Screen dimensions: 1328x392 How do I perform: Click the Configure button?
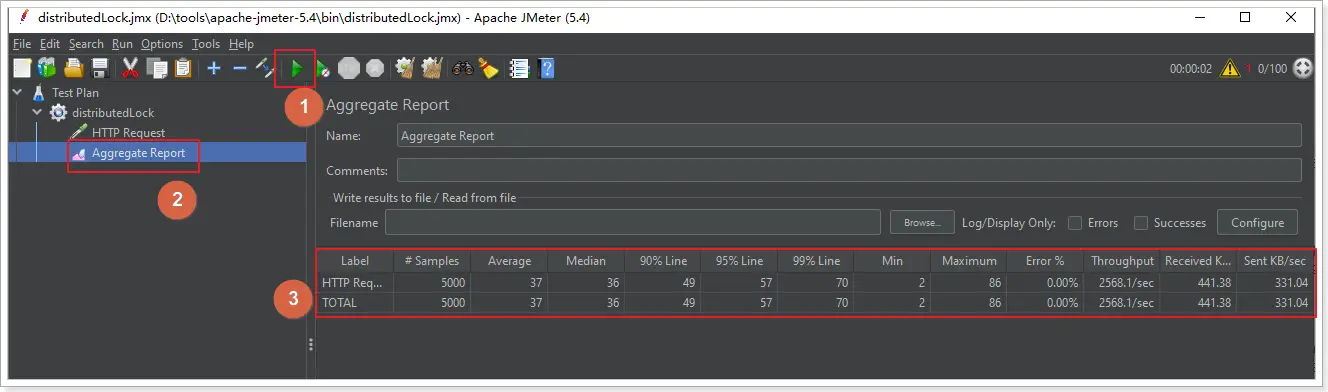[x=1257, y=222]
